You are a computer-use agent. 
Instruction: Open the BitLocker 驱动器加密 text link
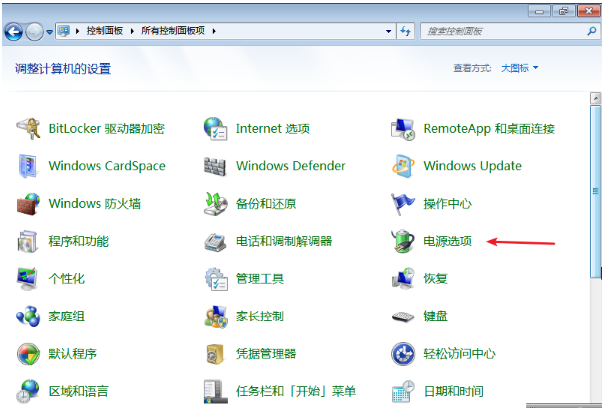(x=107, y=129)
